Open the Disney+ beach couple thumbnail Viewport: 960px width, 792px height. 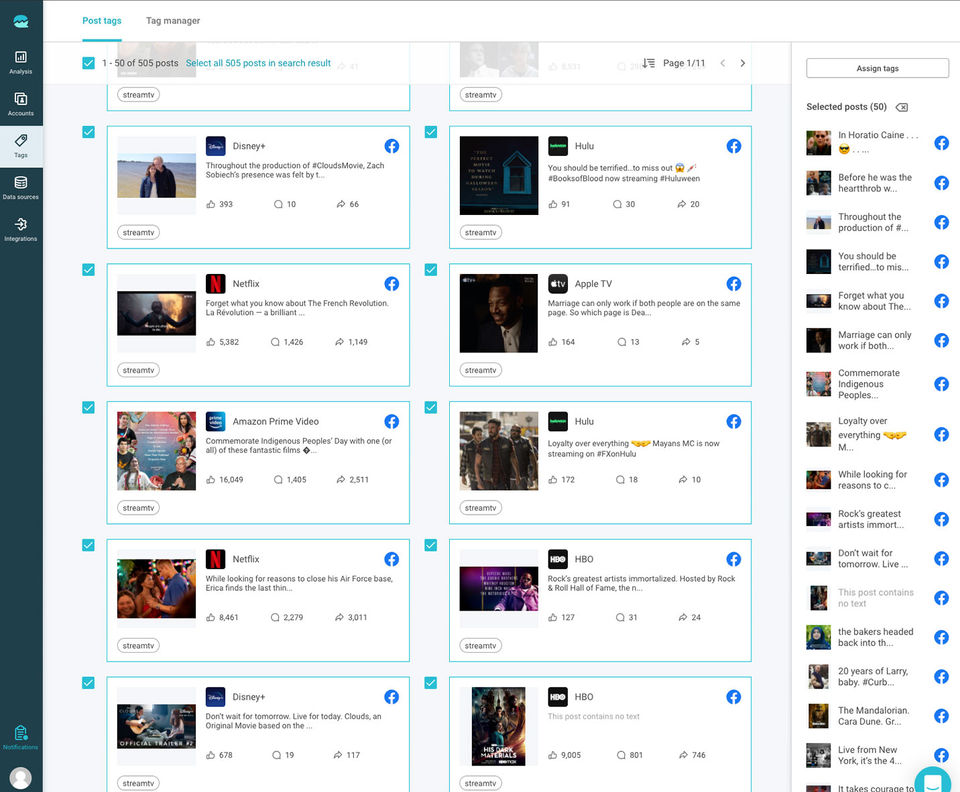tap(157, 176)
